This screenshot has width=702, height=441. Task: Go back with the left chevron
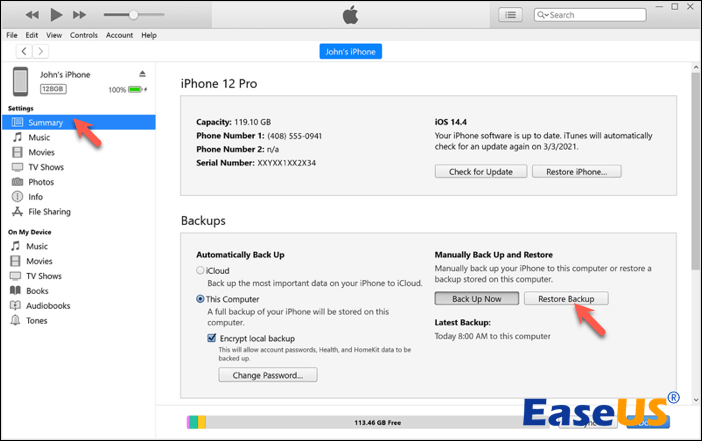coord(24,51)
